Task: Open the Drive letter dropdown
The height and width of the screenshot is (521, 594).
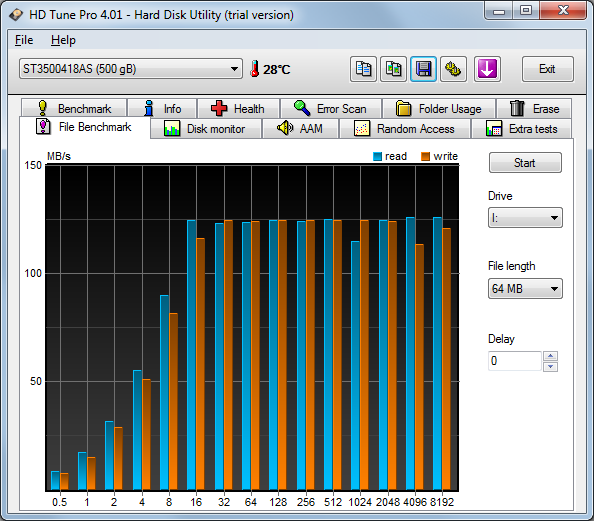Action: 525,217
